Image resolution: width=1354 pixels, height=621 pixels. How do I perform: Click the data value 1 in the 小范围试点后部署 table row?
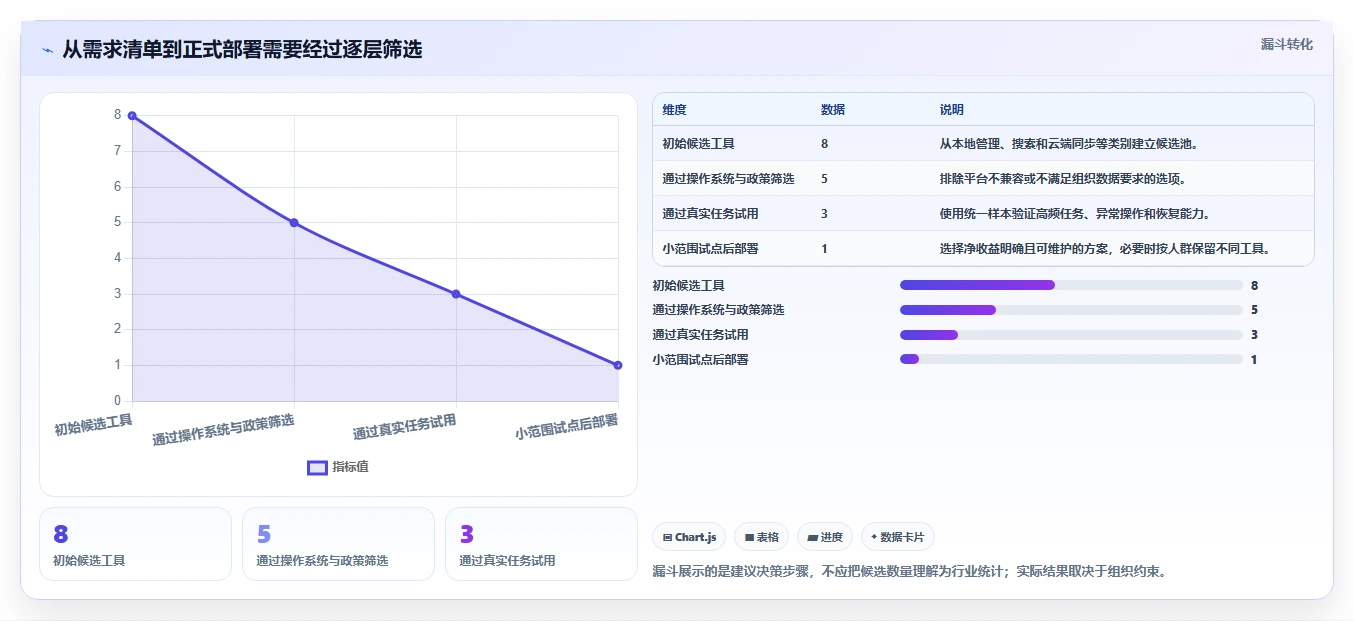(824, 249)
